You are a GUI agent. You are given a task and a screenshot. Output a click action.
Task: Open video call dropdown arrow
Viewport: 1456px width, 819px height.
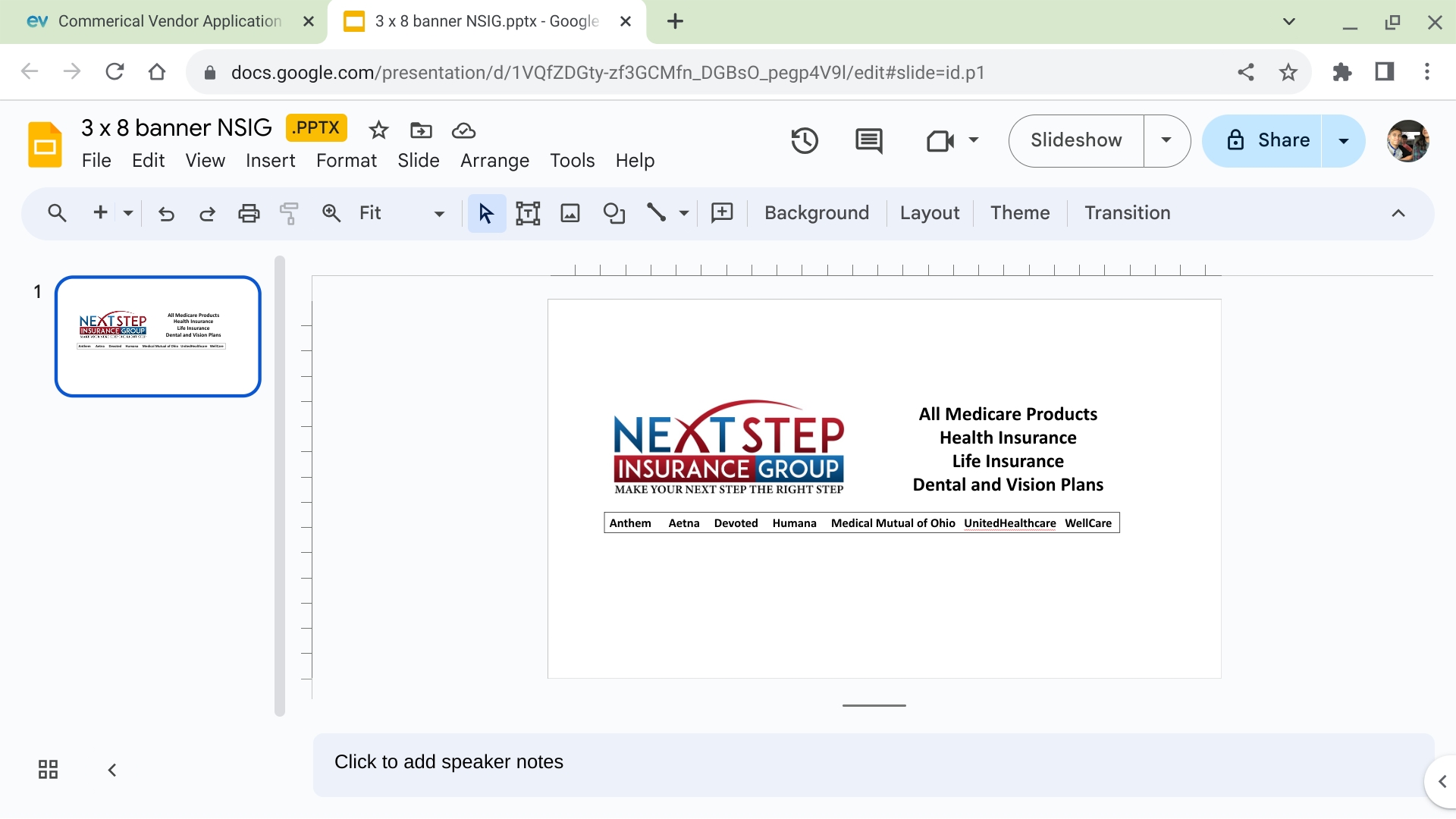pyautogui.click(x=974, y=140)
